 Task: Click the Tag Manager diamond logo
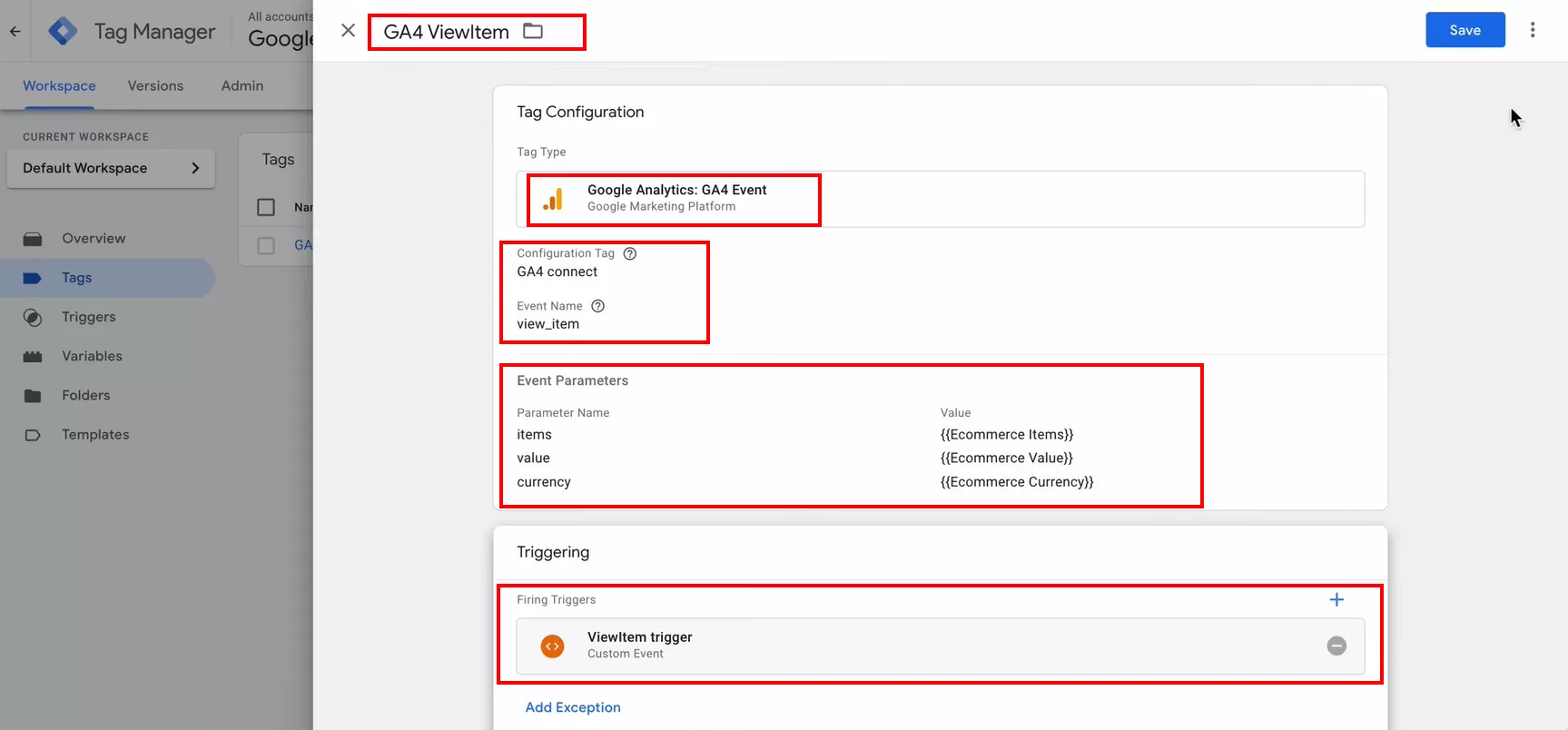pos(63,31)
